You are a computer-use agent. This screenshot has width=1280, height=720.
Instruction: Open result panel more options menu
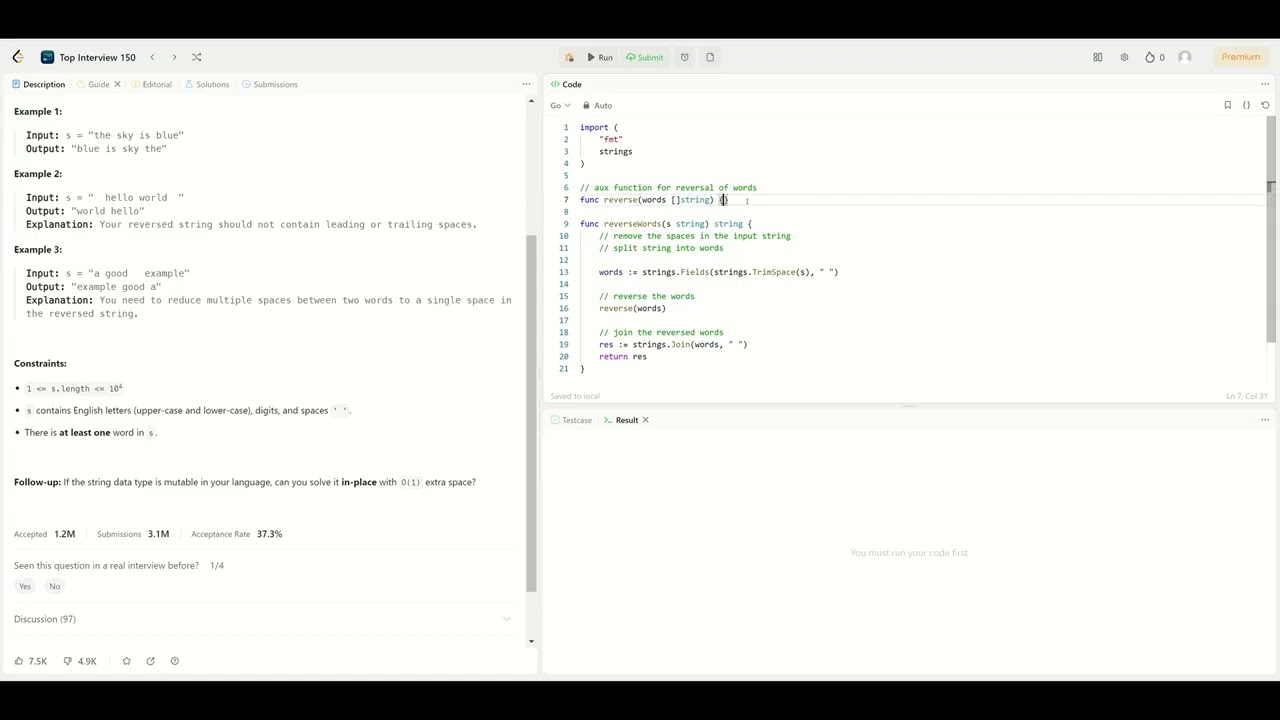click(x=1265, y=420)
